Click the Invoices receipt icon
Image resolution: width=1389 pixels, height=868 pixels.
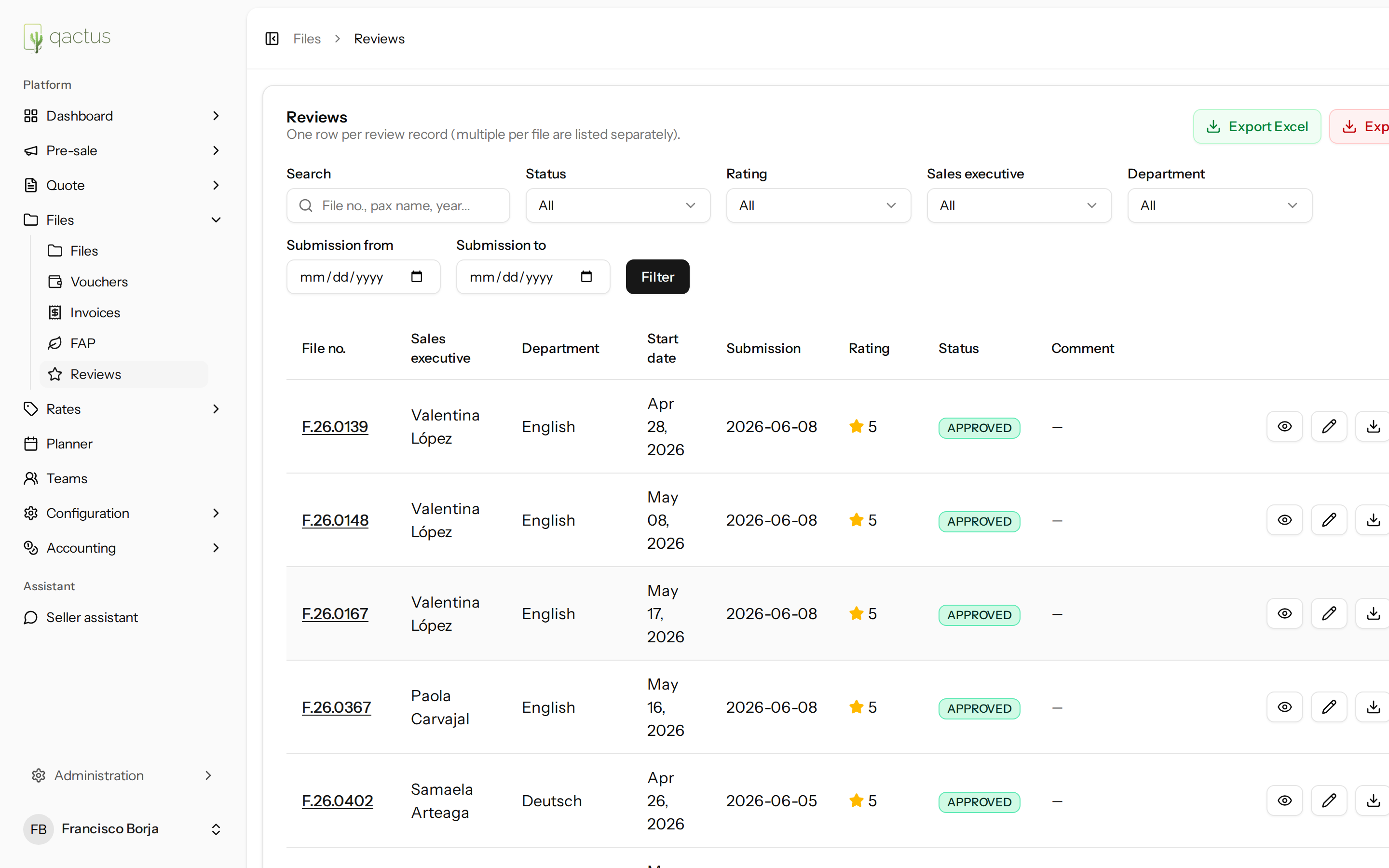pos(55,312)
